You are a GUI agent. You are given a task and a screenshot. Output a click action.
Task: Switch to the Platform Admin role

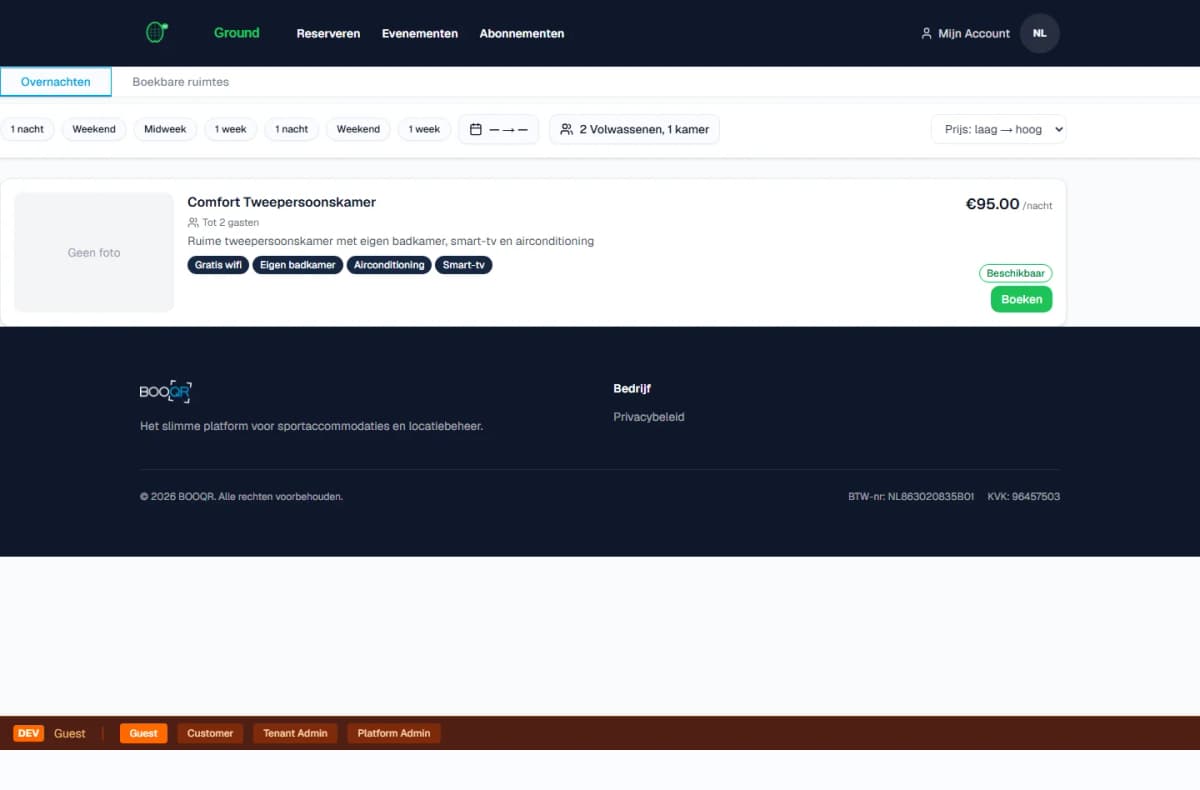394,733
